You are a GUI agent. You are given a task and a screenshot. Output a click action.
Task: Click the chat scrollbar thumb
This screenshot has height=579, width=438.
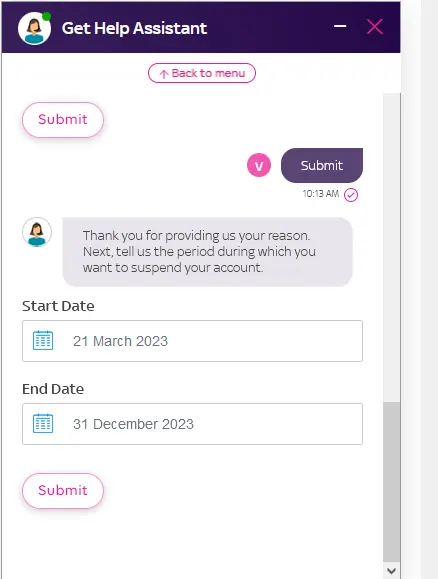click(391, 482)
